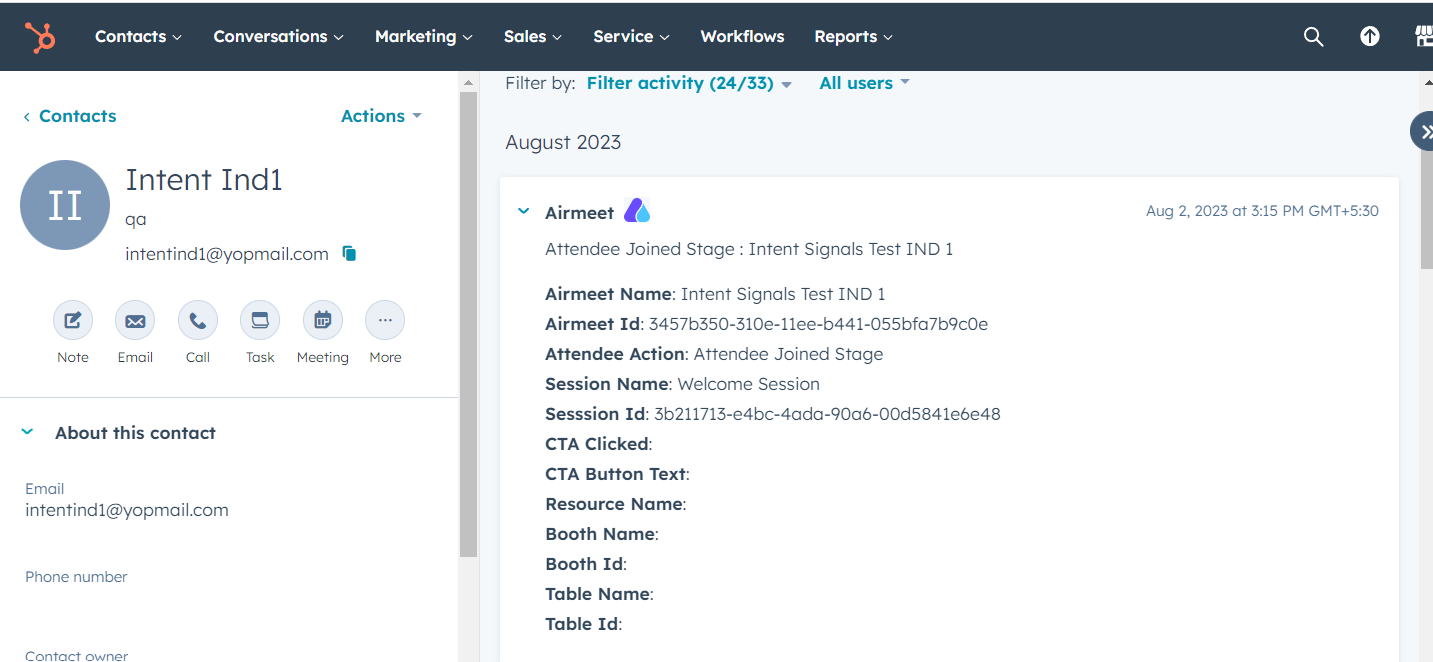Click the Sesssion Id value 3b211713
Viewport: 1433px width, 662px height.
827,414
